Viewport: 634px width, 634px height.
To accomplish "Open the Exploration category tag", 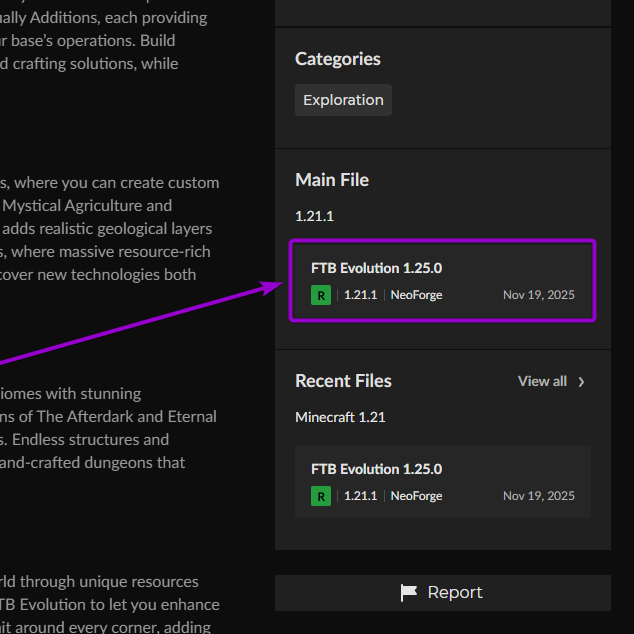I will 343,100.
